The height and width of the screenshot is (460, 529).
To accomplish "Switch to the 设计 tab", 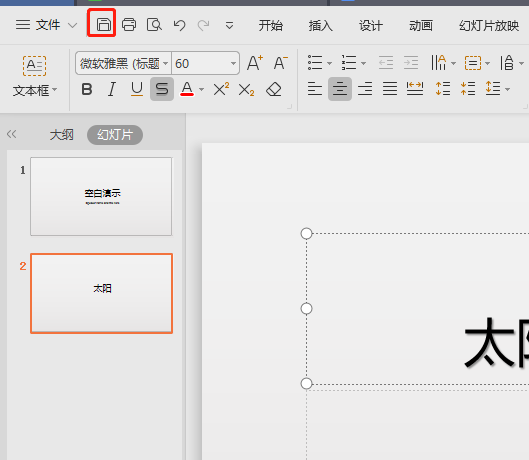I will pyautogui.click(x=370, y=25).
